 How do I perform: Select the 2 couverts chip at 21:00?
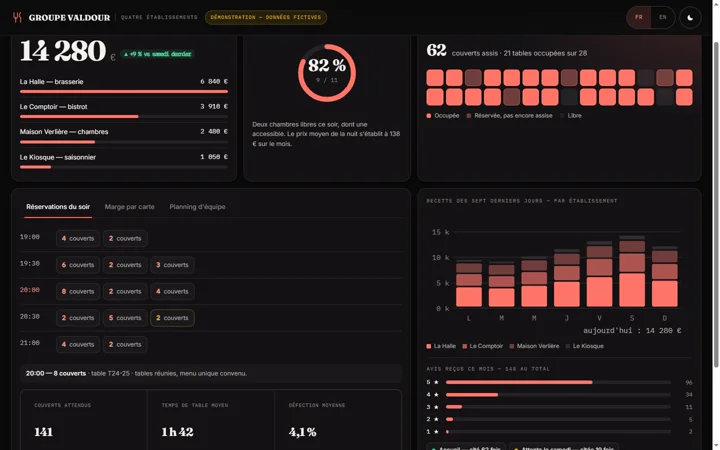(125, 344)
